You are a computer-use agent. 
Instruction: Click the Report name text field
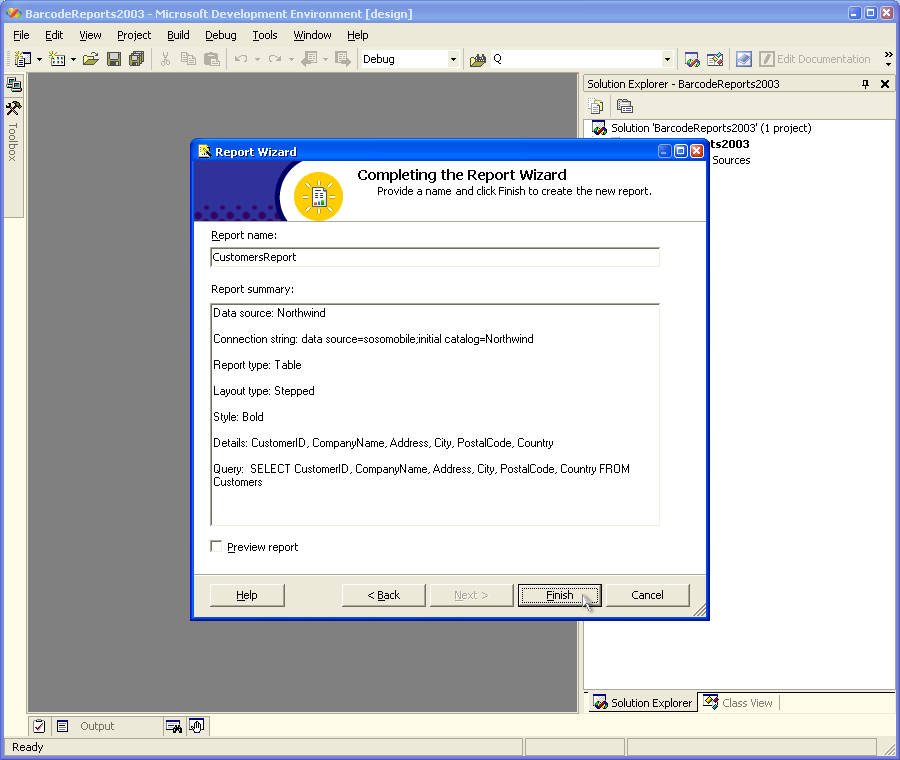click(435, 257)
